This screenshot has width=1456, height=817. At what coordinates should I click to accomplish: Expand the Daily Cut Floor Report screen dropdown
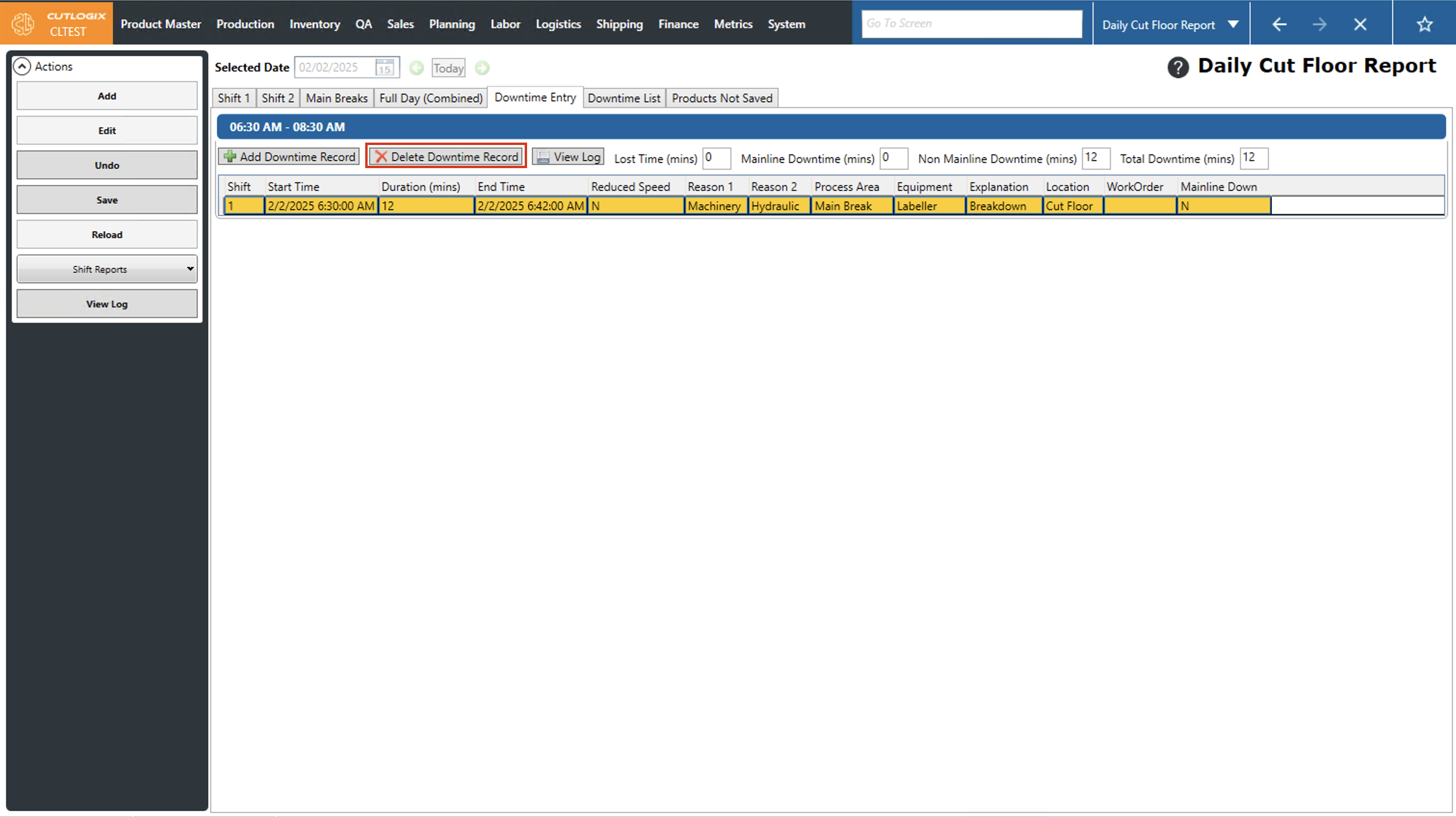pos(1233,24)
